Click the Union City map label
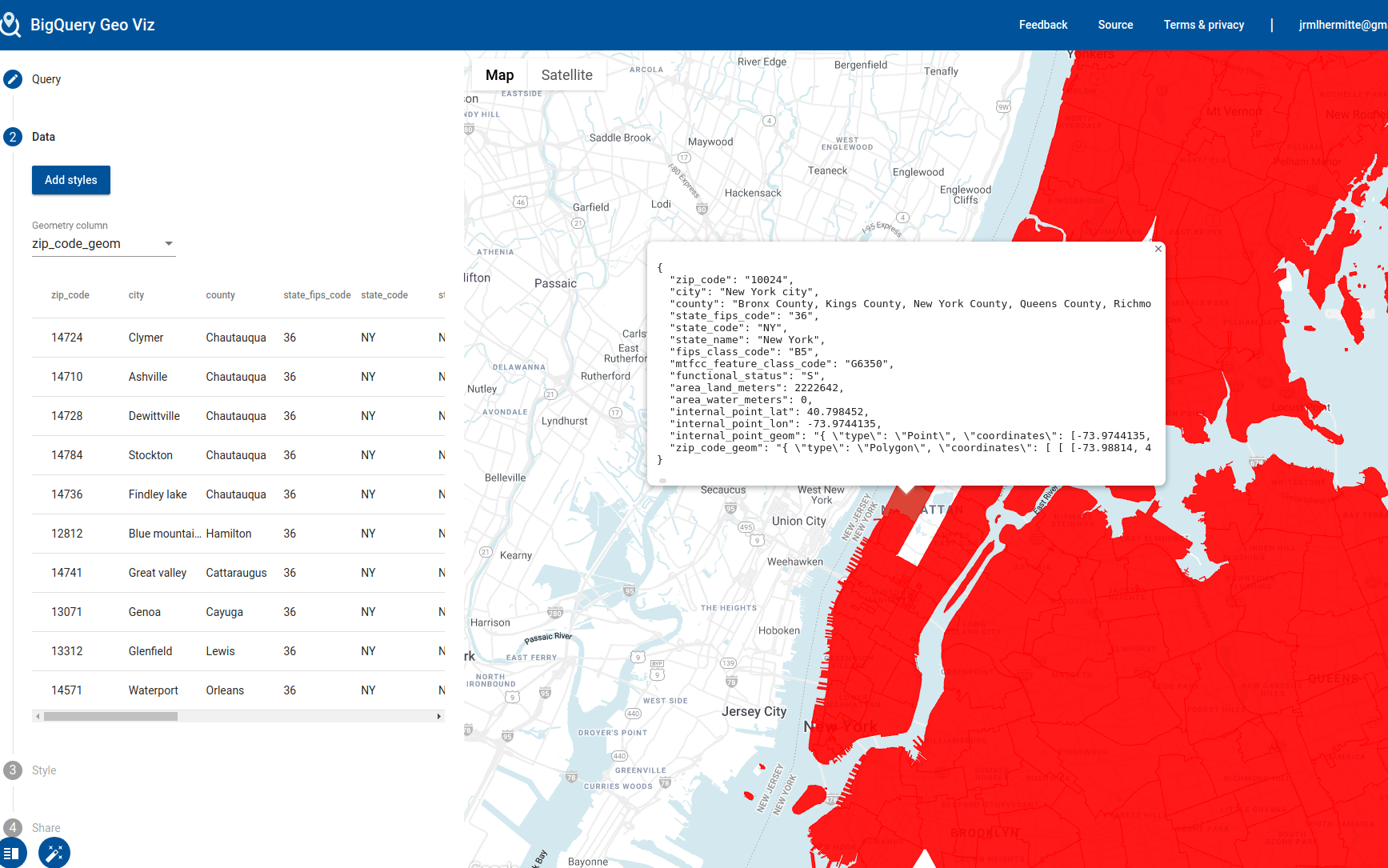Image resolution: width=1388 pixels, height=868 pixels. (x=798, y=521)
